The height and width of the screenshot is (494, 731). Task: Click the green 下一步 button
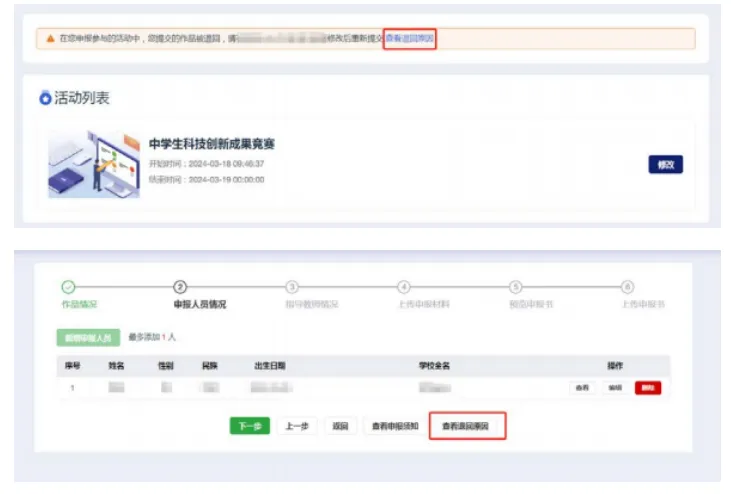[x=250, y=426]
